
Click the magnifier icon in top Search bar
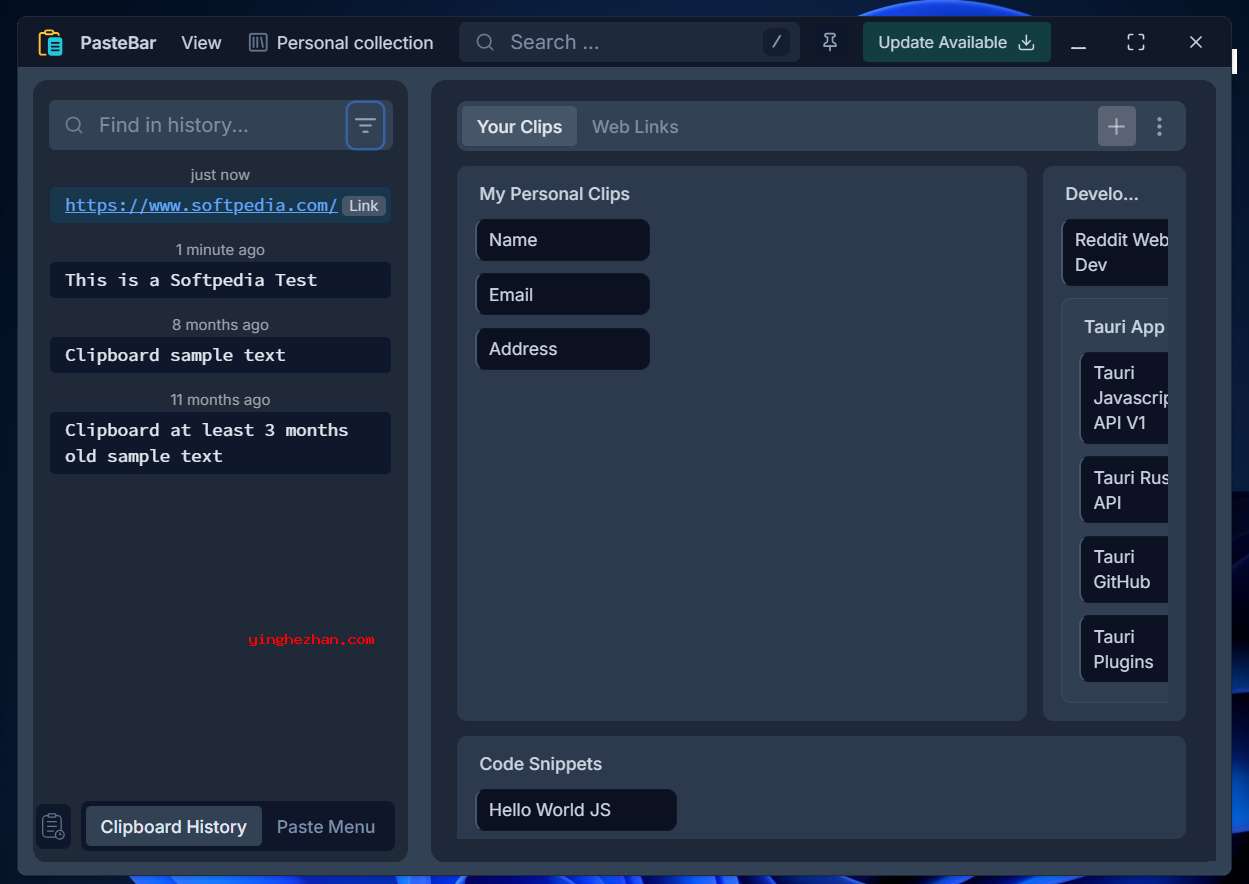pyautogui.click(x=485, y=42)
